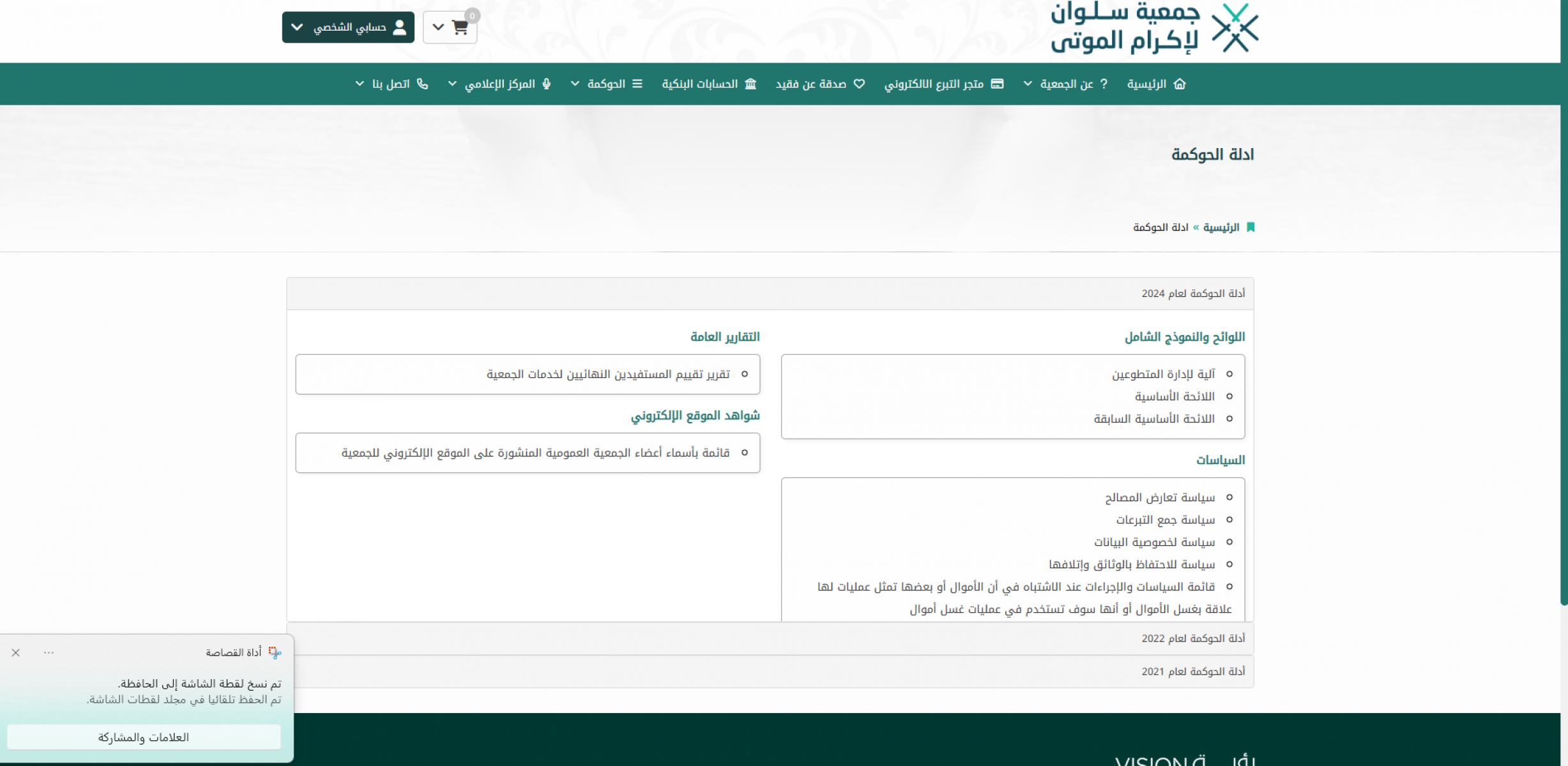Expand the الحوكمة menu chevron

(x=575, y=84)
